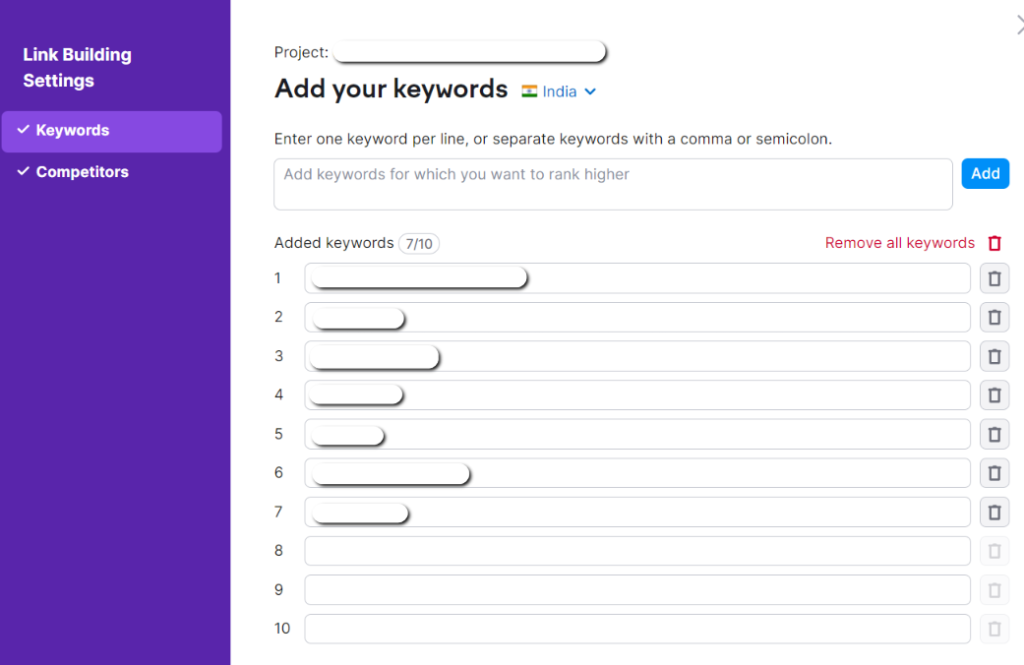The image size is (1024, 665).
Task: Delete keyword 3 using its trash icon
Action: pos(994,356)
